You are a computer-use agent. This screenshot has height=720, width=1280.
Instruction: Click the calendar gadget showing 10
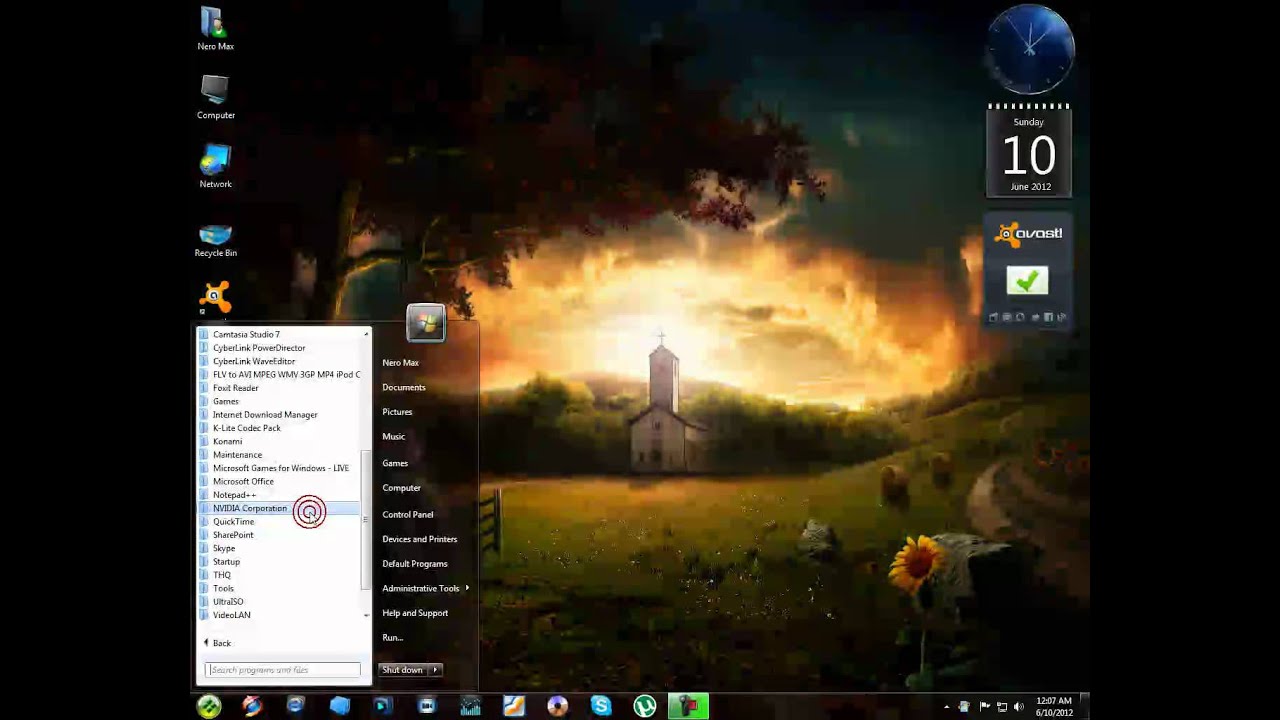click(x=1029, y=150)
